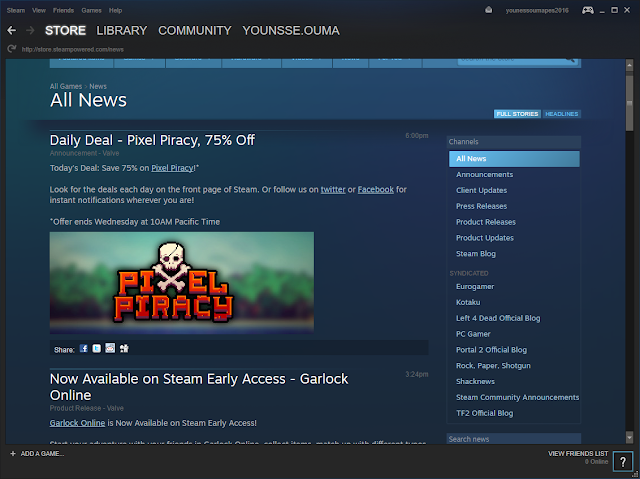Open the Help menu

(x=115, y=11)
